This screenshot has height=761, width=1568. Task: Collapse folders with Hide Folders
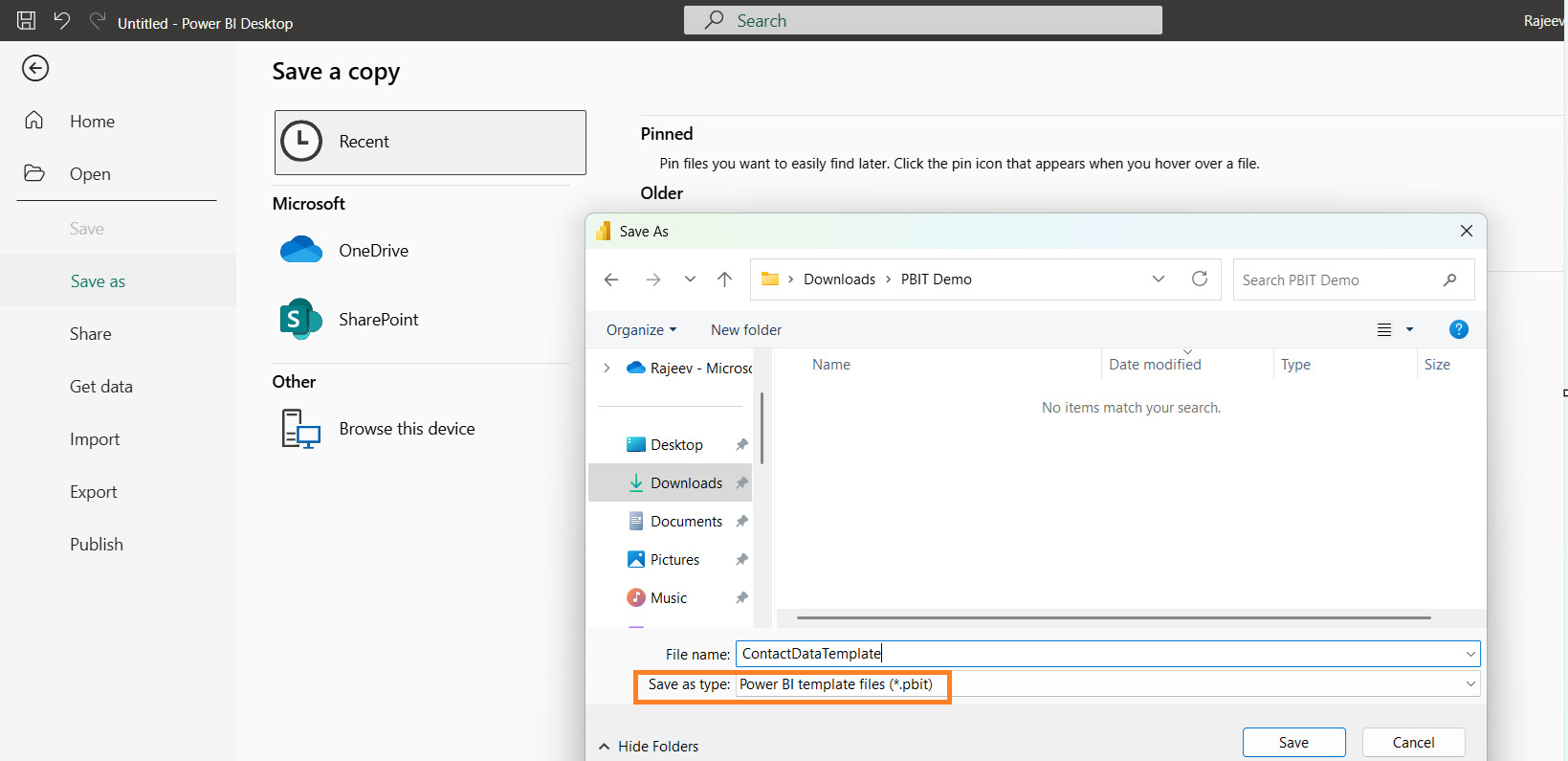(x=649, y=746)
